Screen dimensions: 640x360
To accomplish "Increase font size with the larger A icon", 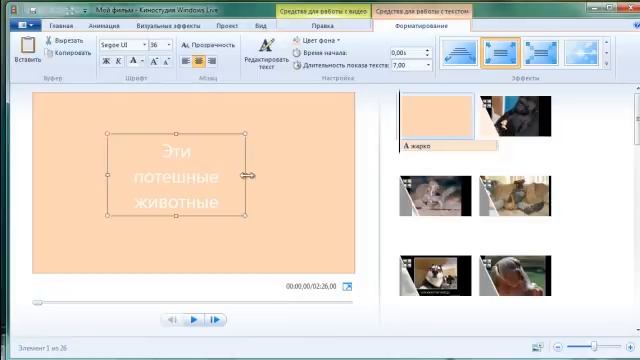I will pyautogui.click(x=154, y=61).
